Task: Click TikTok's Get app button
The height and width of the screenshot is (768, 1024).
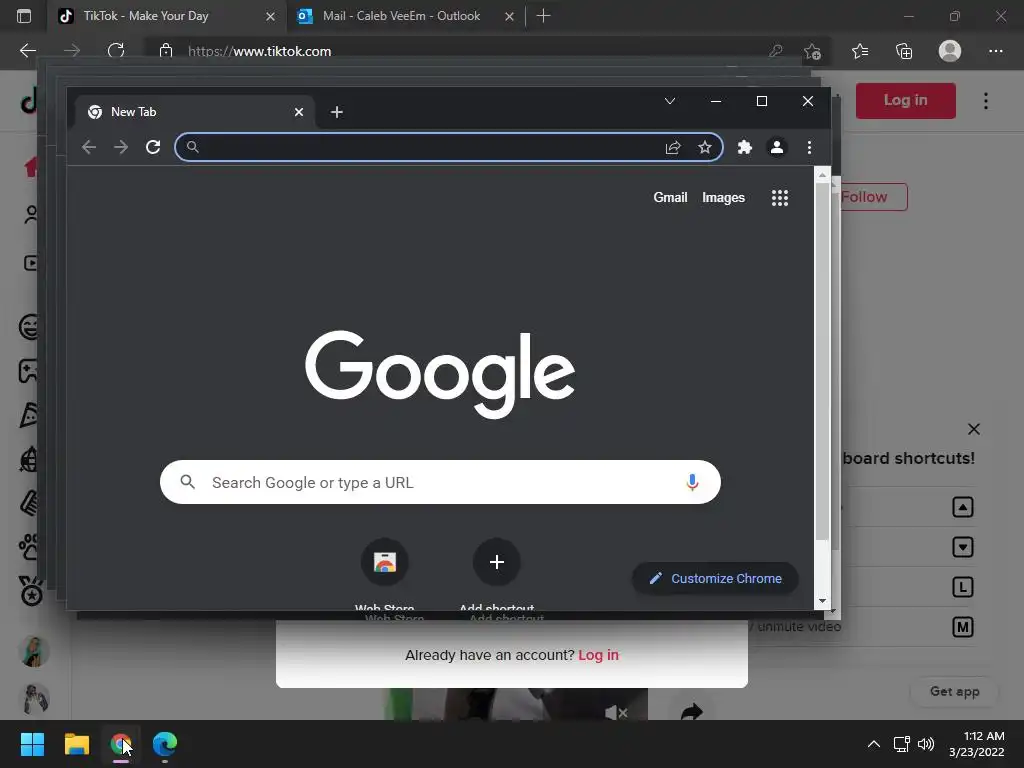Action: click(954, 692)
